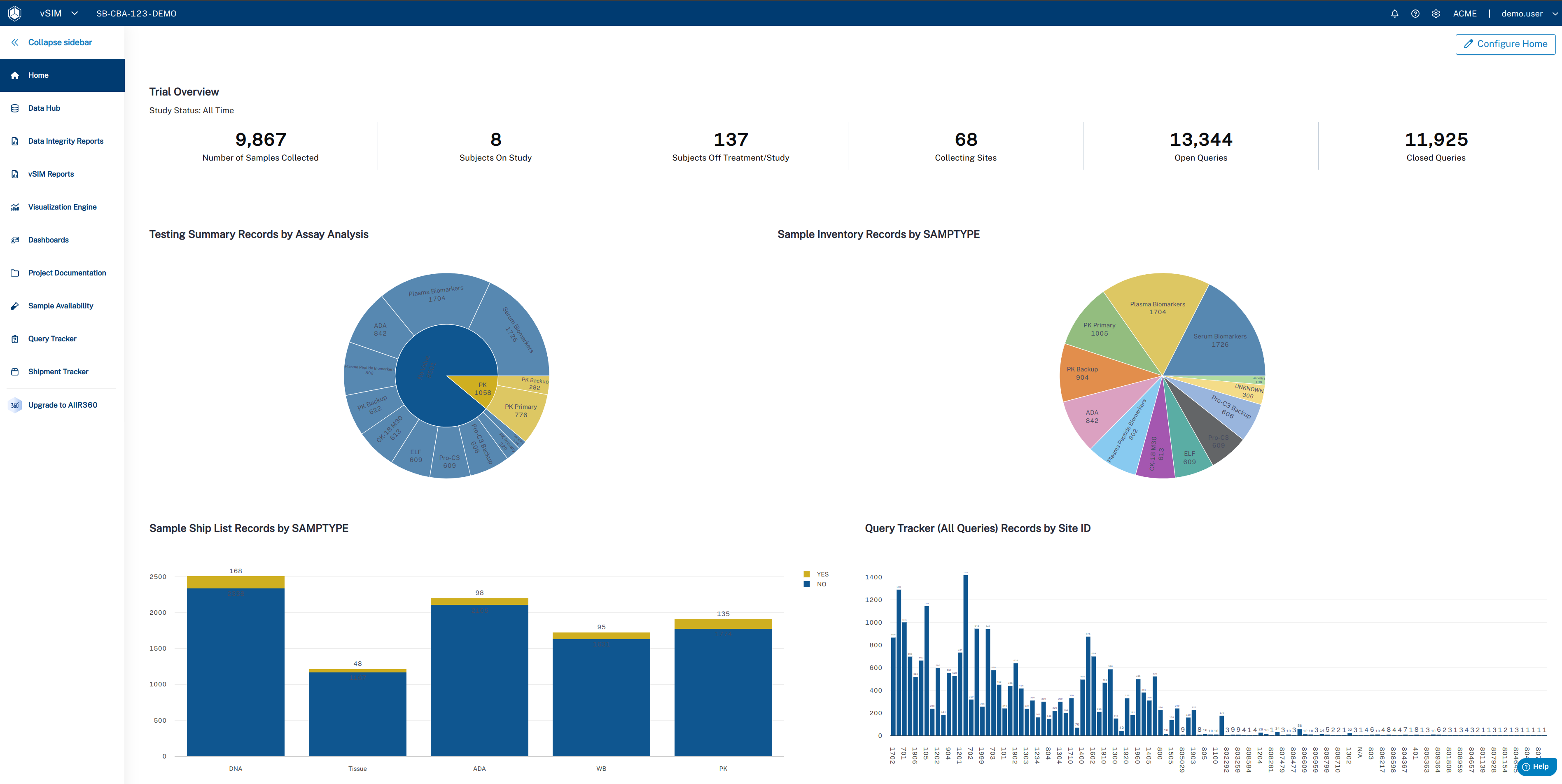
Task: Open settings with the gear icon
Action: click(1436, 13)
